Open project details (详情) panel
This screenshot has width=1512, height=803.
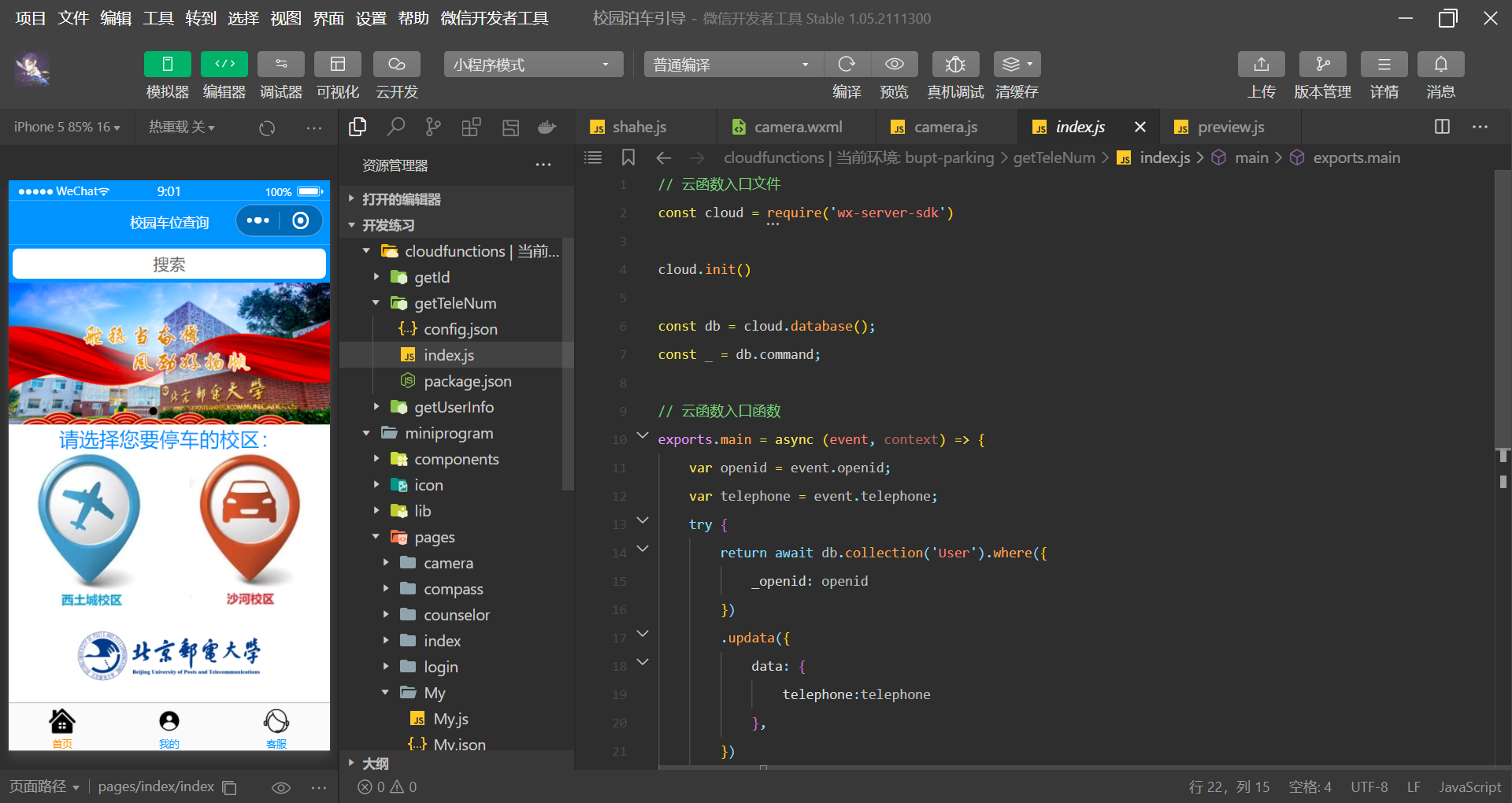click(1384, 65)
